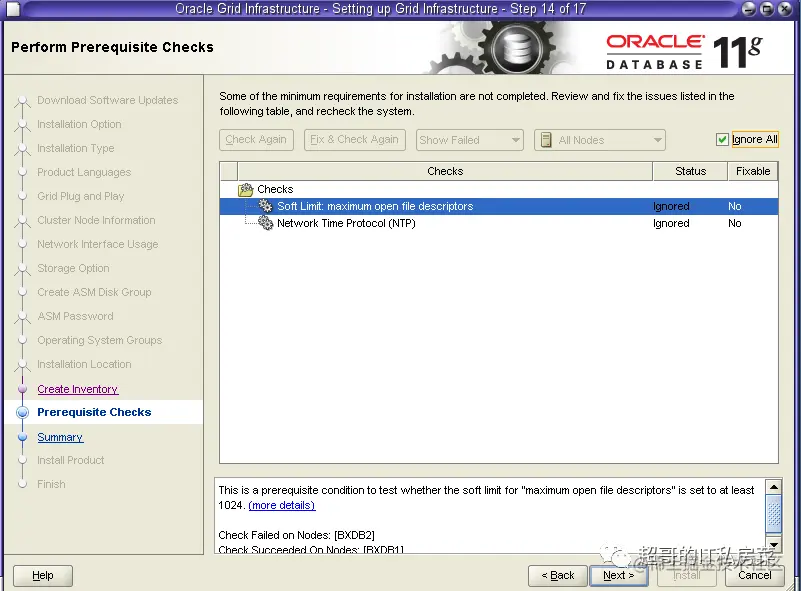The width and height of the screenshot is (801, 591).
Task: Click the Fix & Check Again button
Action: point(355,140)
